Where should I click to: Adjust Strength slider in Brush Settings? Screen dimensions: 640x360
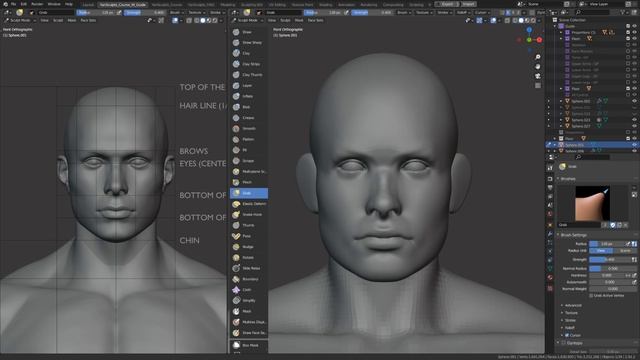610,260
